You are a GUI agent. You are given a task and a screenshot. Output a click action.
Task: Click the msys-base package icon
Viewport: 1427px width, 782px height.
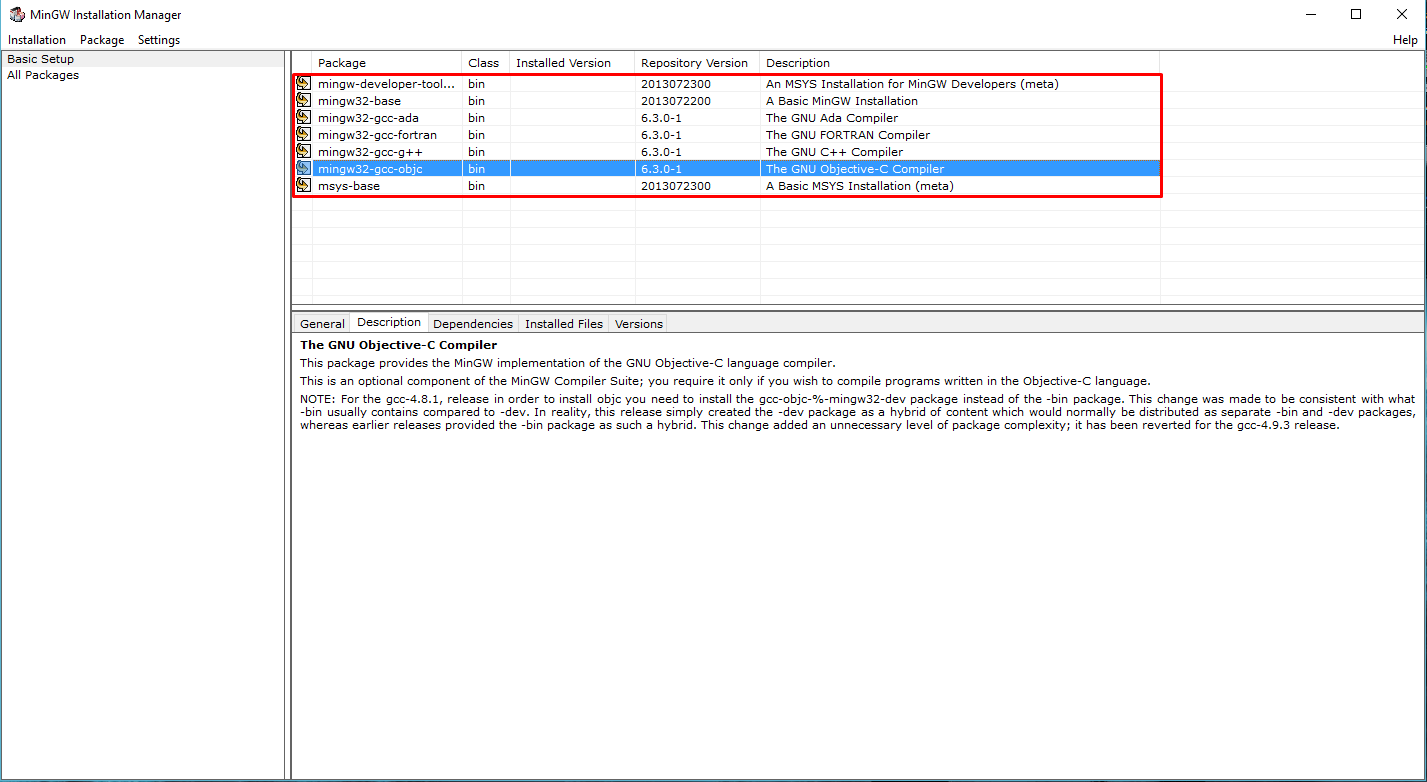303,186
